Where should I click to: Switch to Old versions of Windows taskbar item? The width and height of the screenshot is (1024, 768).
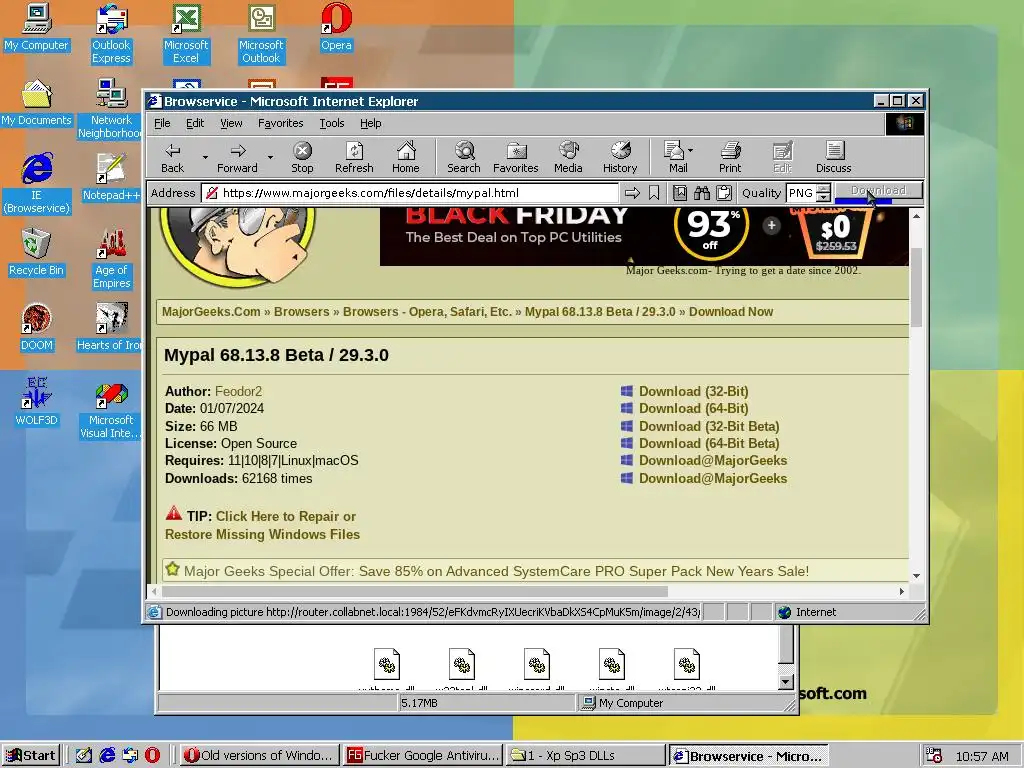pyautogui.click(x=260, y=756)
